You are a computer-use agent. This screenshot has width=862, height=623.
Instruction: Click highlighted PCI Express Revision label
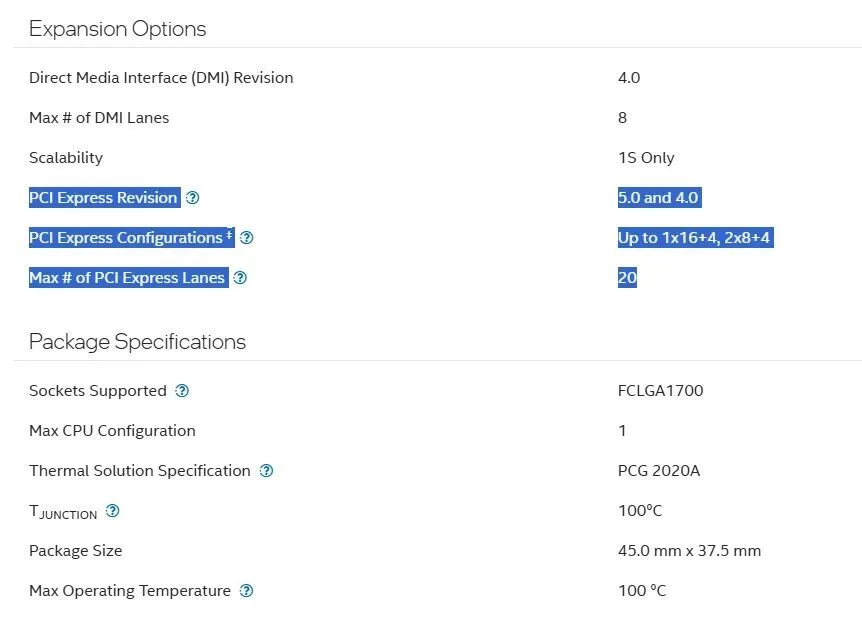coord(103,198)
